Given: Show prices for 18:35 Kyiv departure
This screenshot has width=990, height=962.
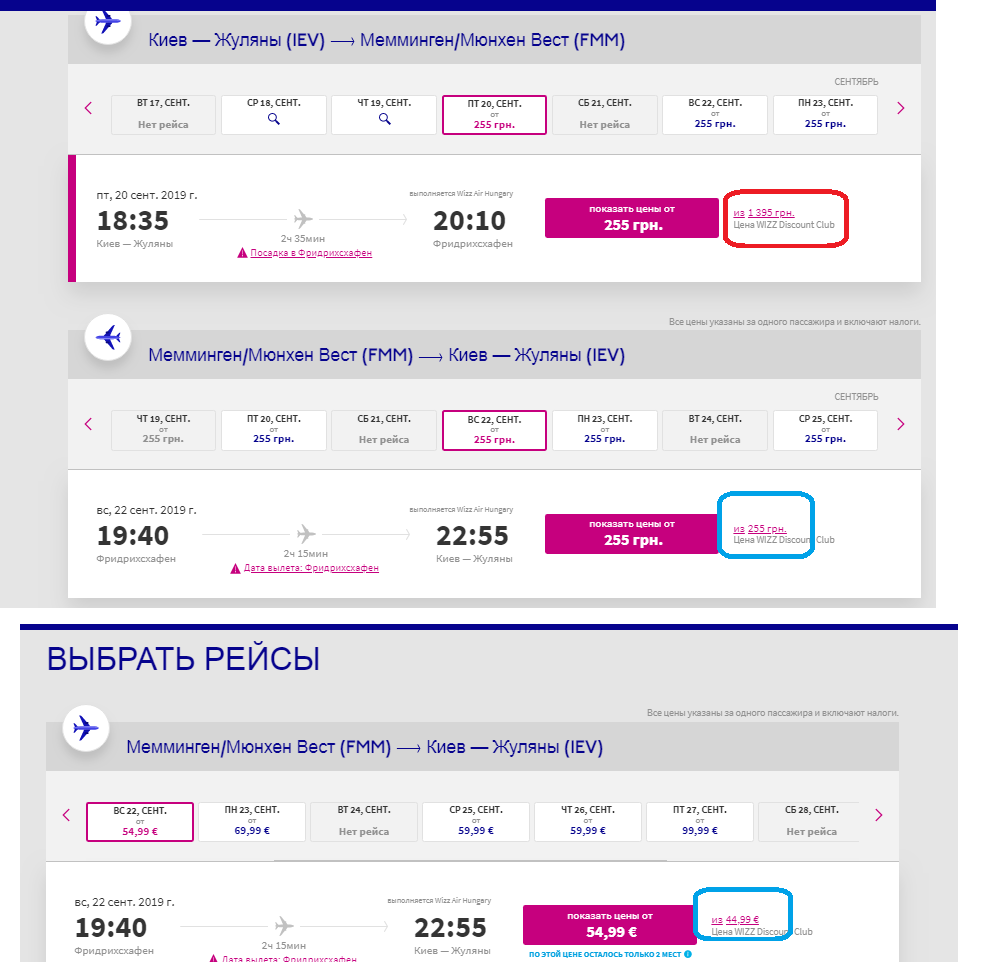Looking at the screenshot, I should click(x=632, y=218).
